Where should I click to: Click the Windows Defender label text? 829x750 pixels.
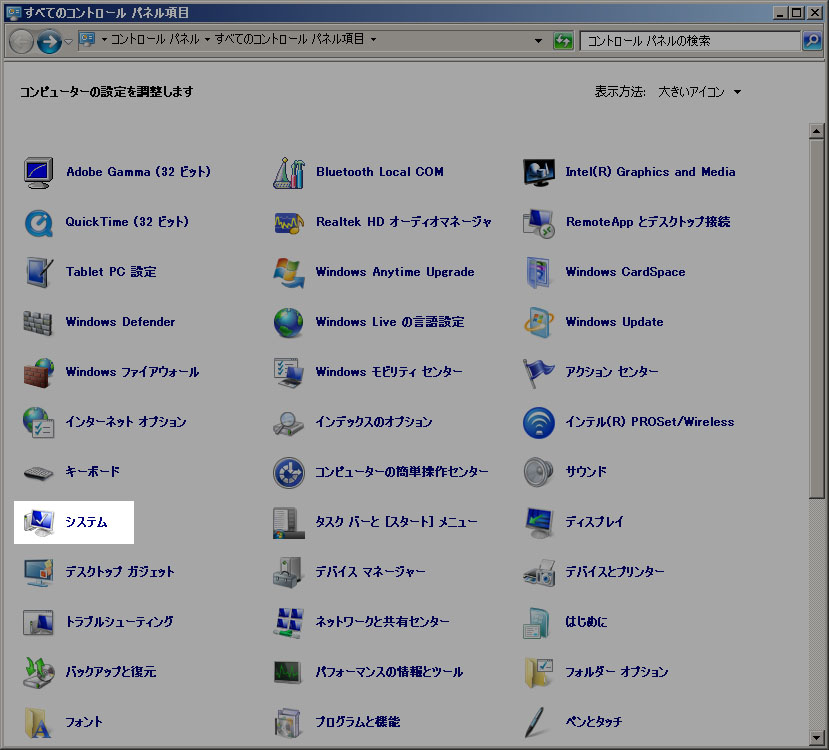pyautogui.click(x=120, y=322)
